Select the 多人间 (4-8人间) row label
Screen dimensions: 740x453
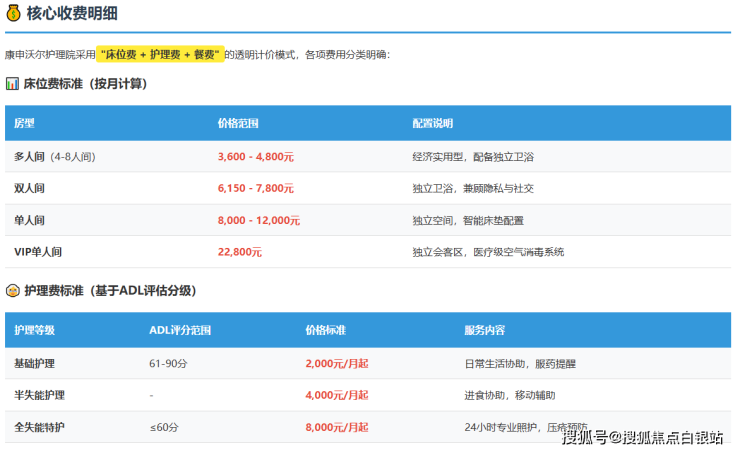point(55,157)
